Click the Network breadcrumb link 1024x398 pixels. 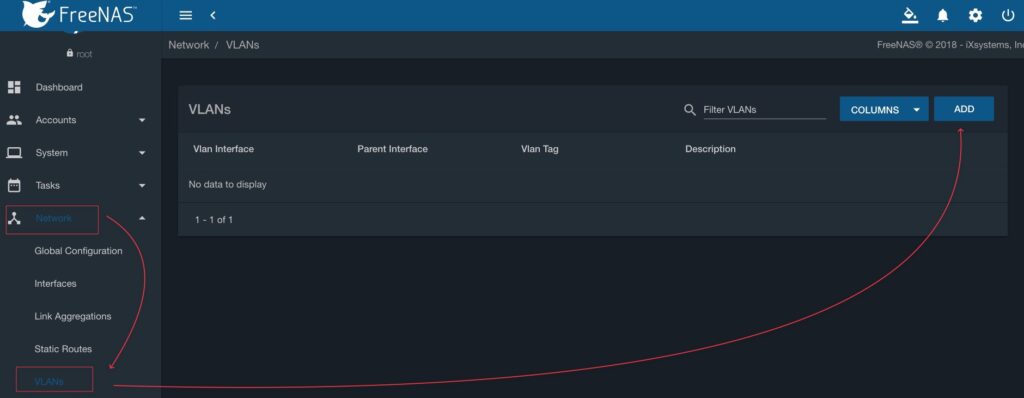pyautogui.click(x=189, y=45)
